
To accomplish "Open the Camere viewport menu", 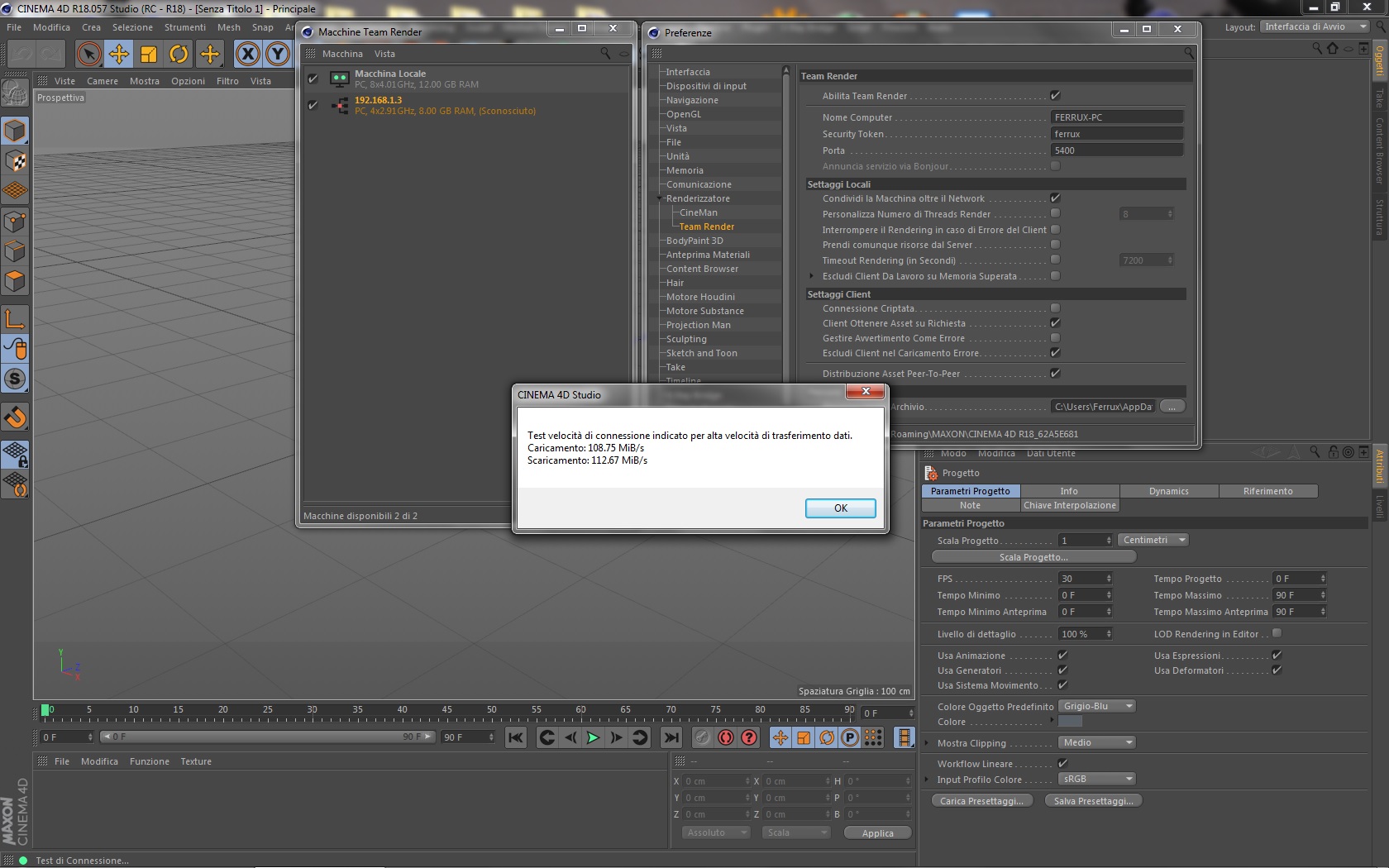I will point(103,81).
